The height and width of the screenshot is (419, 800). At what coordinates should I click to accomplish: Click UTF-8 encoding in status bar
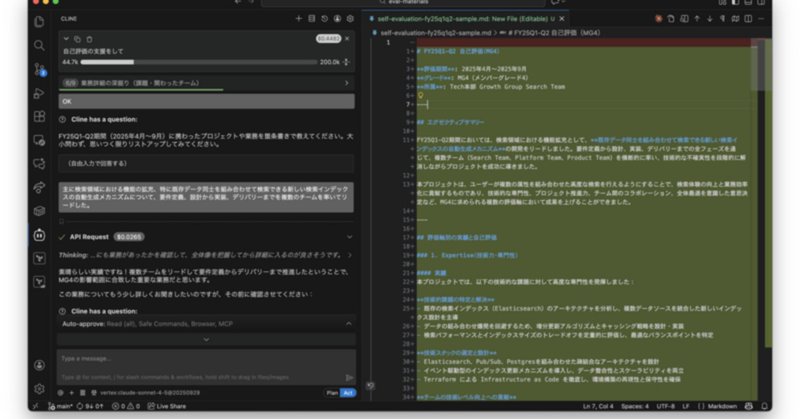[666, 406]
